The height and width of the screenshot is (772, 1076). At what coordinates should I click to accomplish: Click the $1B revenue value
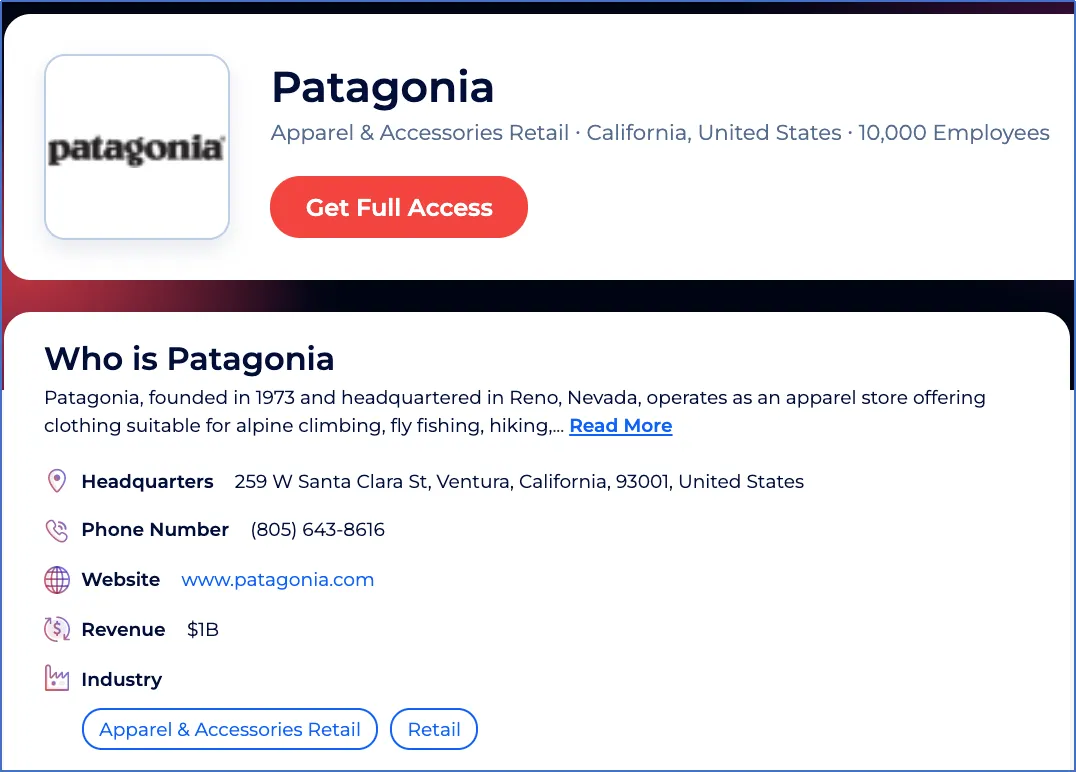pos(203,629)
